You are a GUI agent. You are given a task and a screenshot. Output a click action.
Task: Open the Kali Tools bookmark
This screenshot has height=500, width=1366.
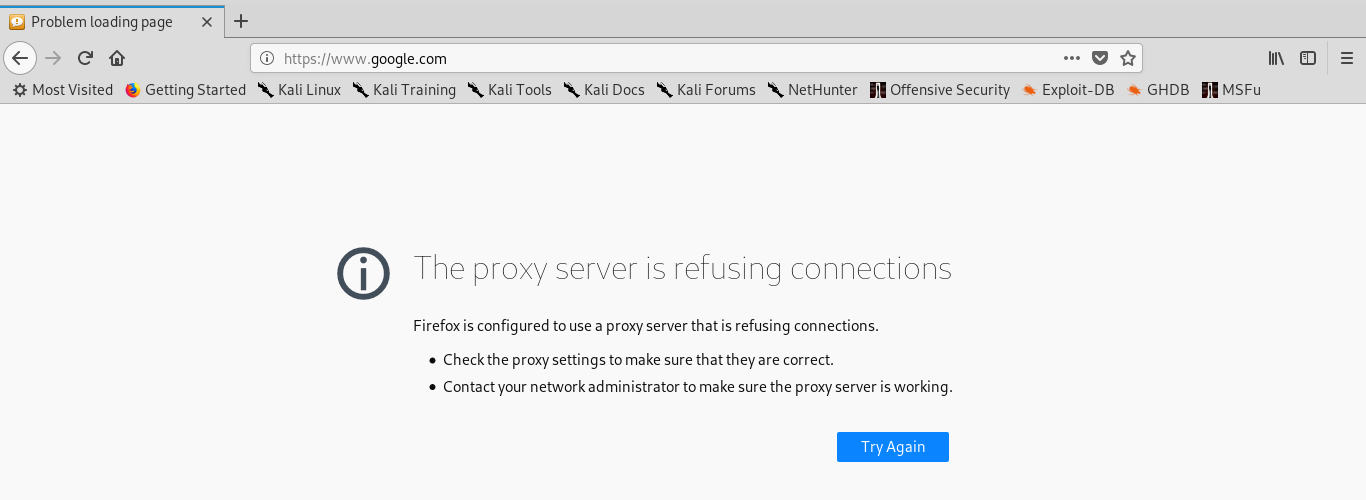[509, 90]
